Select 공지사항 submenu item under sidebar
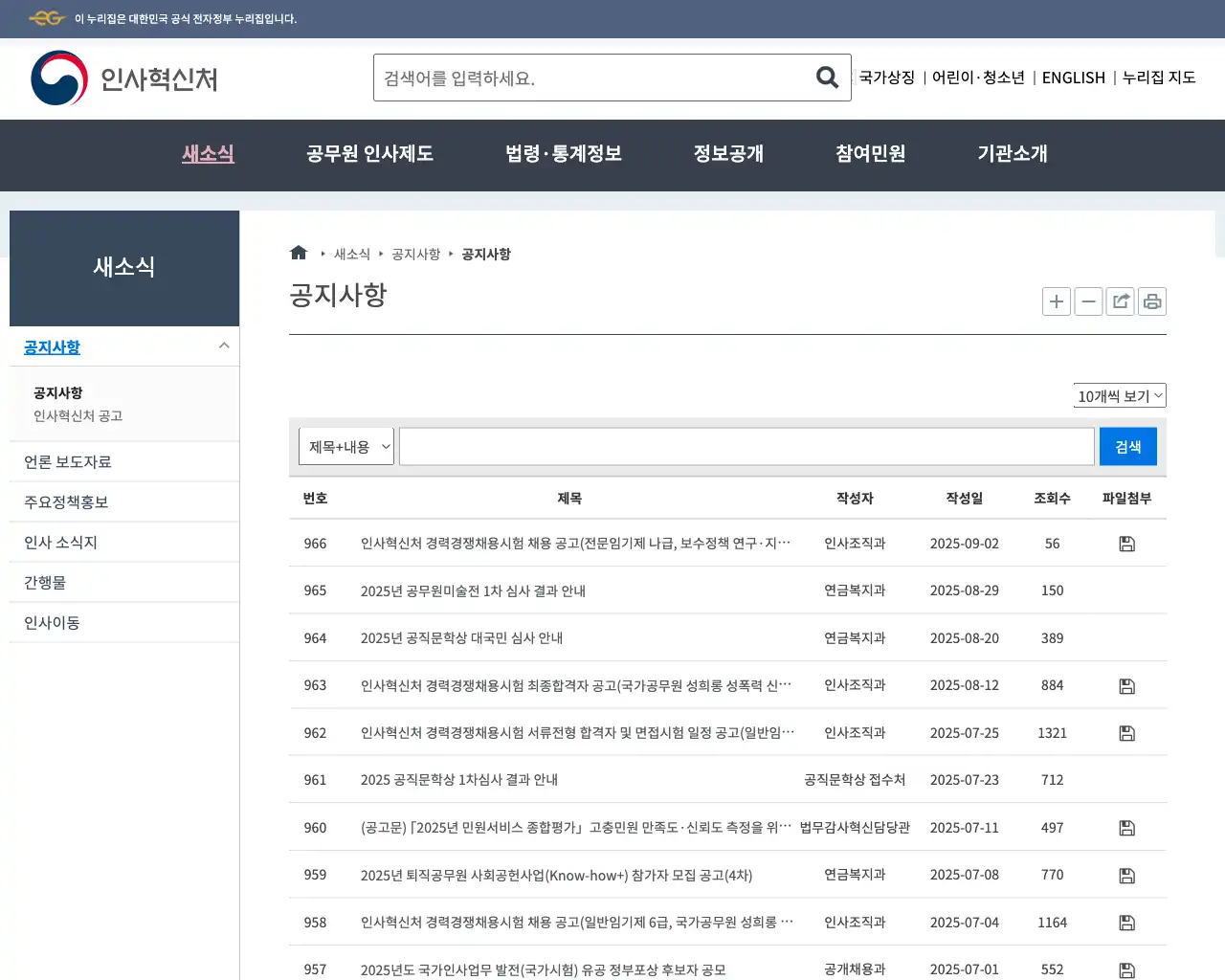 57,392
